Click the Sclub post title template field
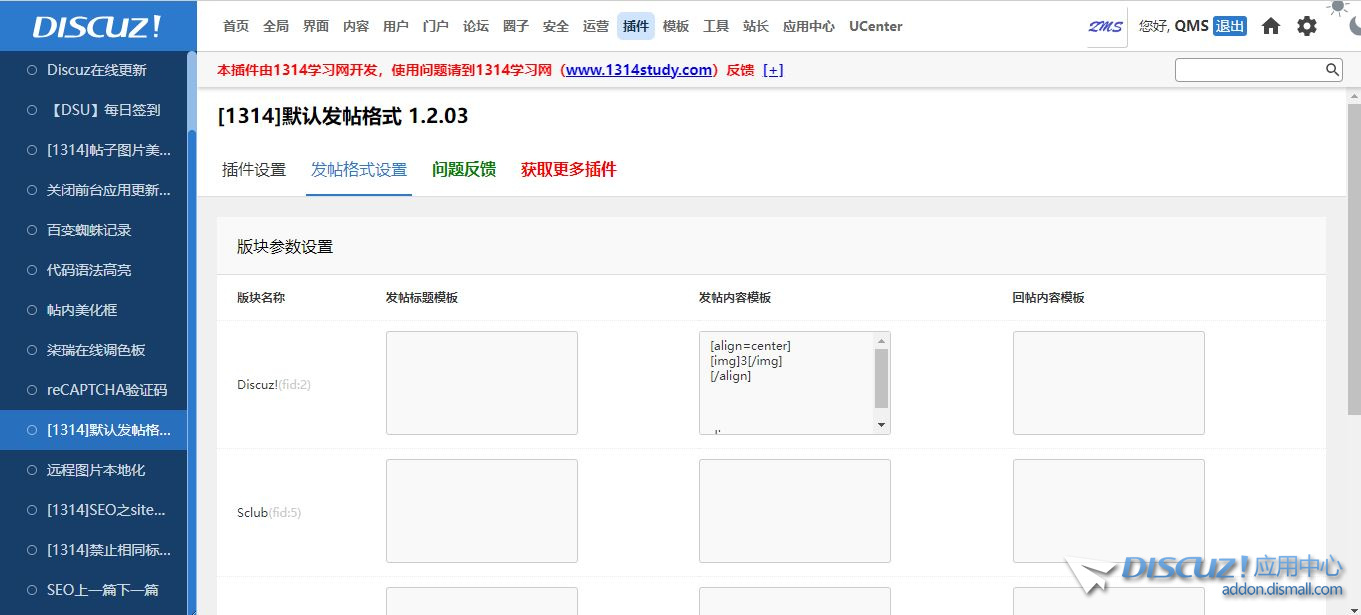The width and height of the screenshot is (1361, 615). 481,511
